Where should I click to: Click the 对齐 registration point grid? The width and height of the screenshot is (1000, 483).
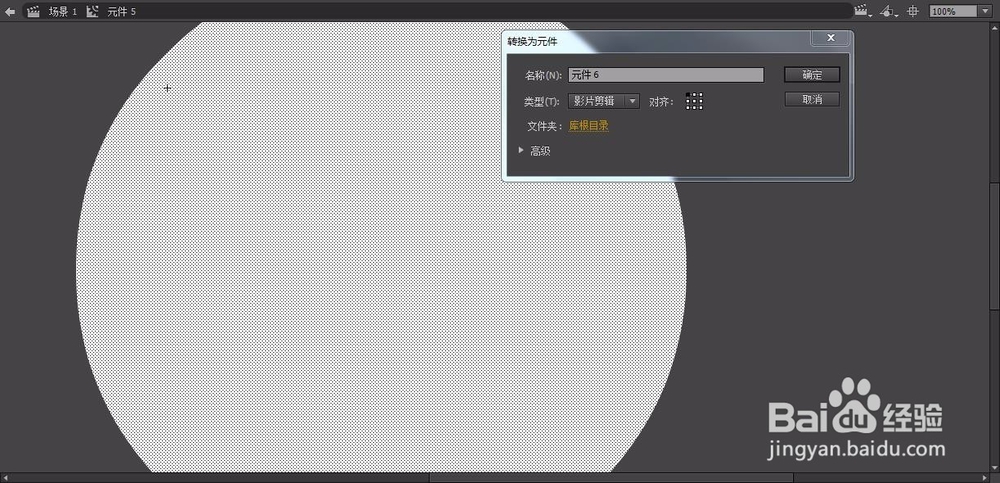coord(694,101)
